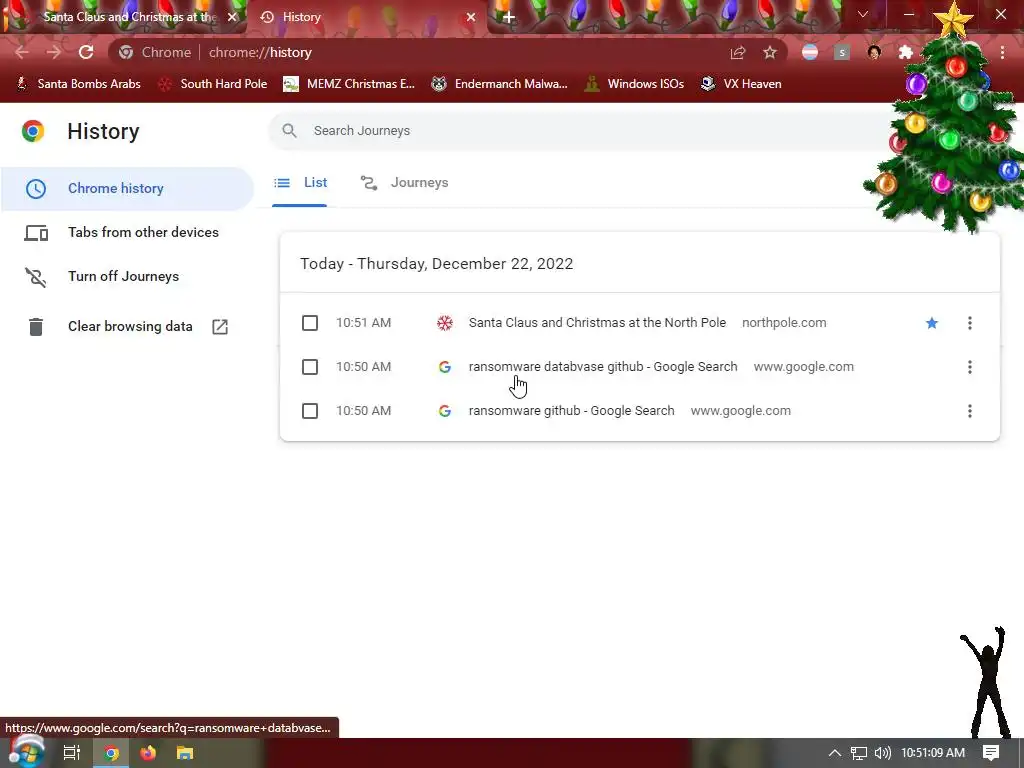The height and width of the screenshot is (768, 1024).
Task: Open the Endermanch Malware bookmark
Action: pyautogui.click(x=500, y=84)
